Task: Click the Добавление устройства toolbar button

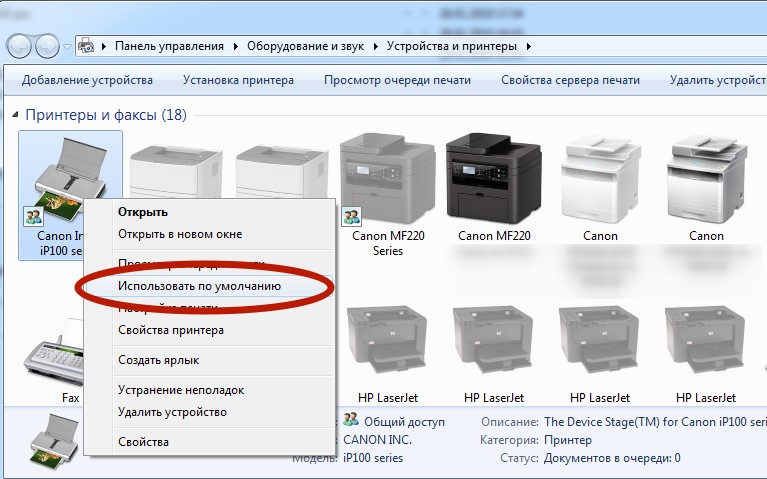Action: (87, 80)
